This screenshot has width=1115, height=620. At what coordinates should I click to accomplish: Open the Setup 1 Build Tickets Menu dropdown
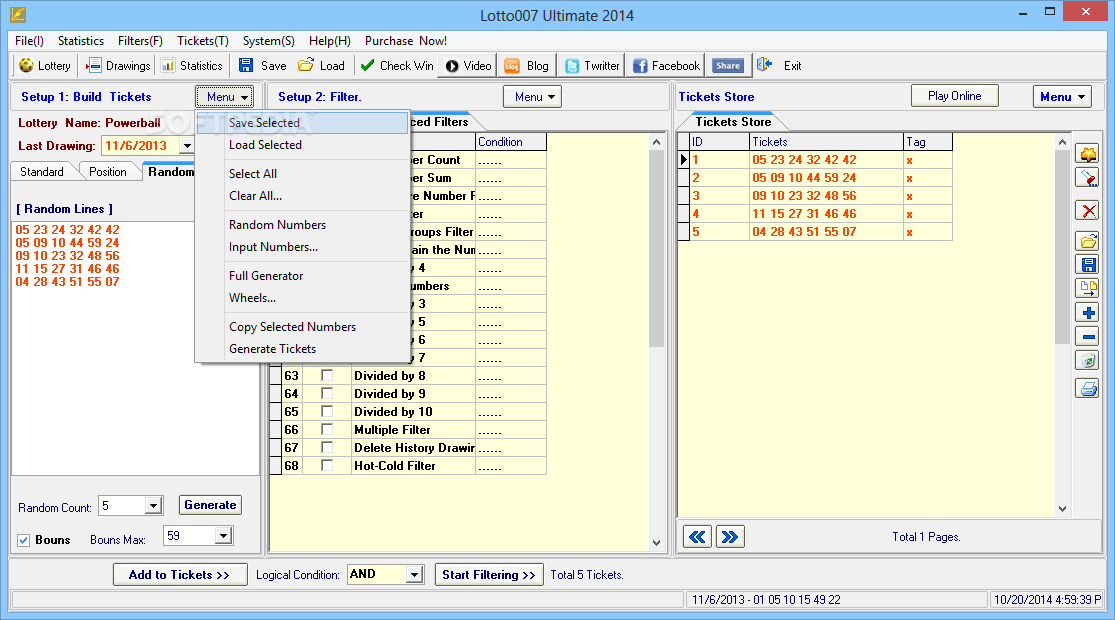(225, 97)
